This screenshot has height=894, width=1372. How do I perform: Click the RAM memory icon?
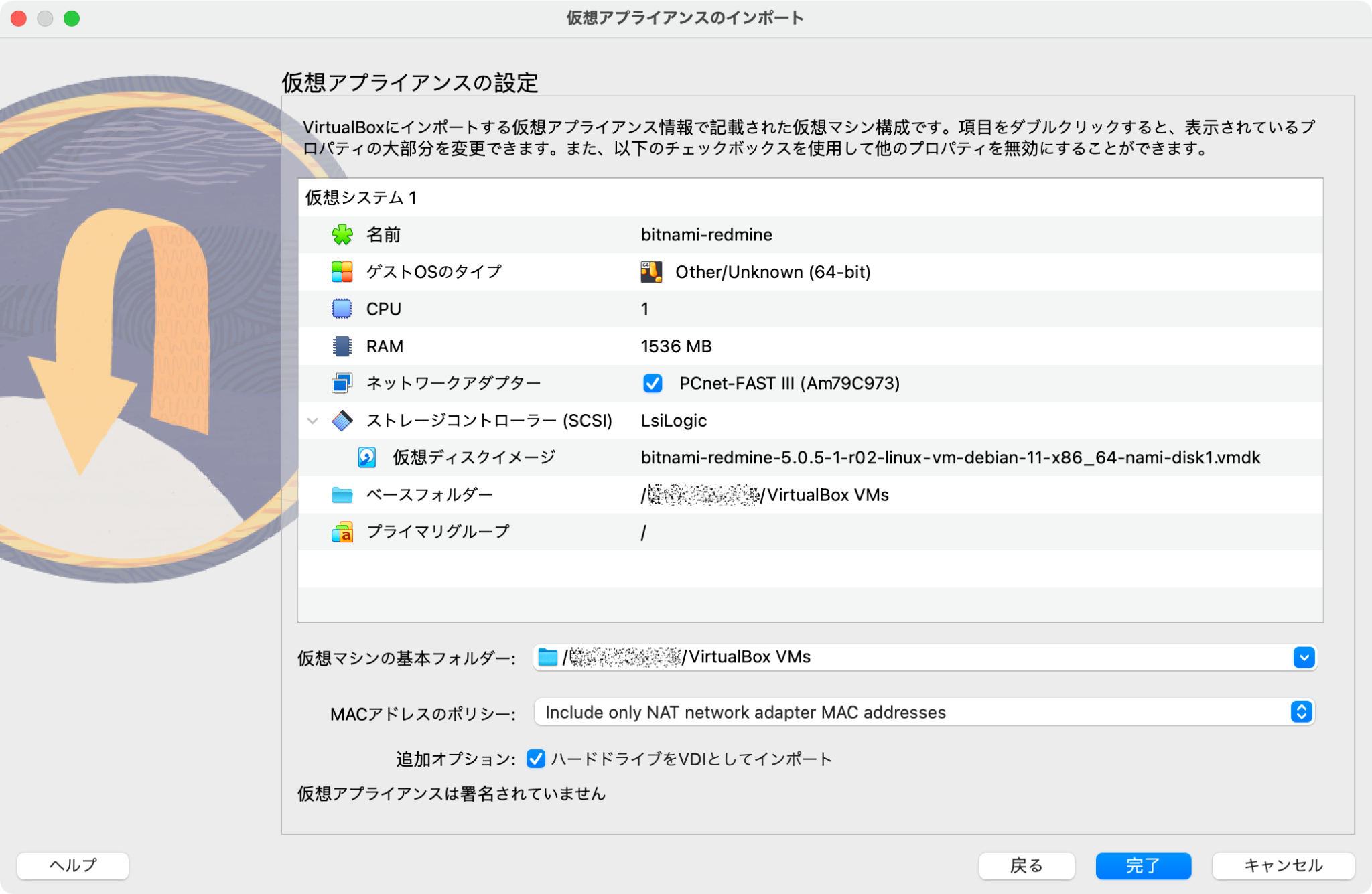pos(342,346)
